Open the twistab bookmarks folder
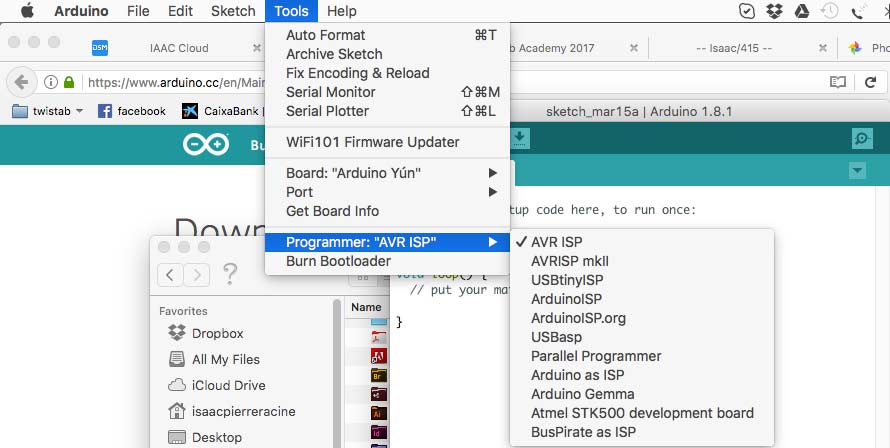 point(48,111)
